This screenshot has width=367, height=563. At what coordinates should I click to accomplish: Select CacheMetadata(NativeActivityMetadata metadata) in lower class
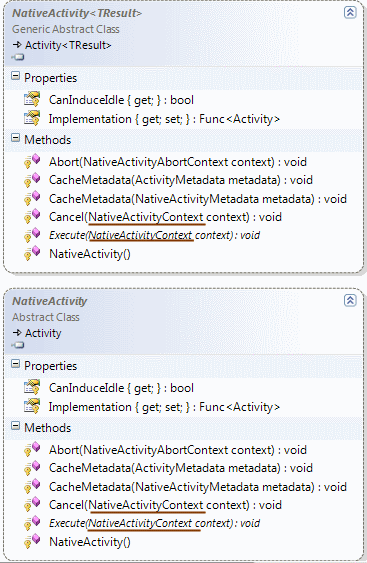[198, 487]
